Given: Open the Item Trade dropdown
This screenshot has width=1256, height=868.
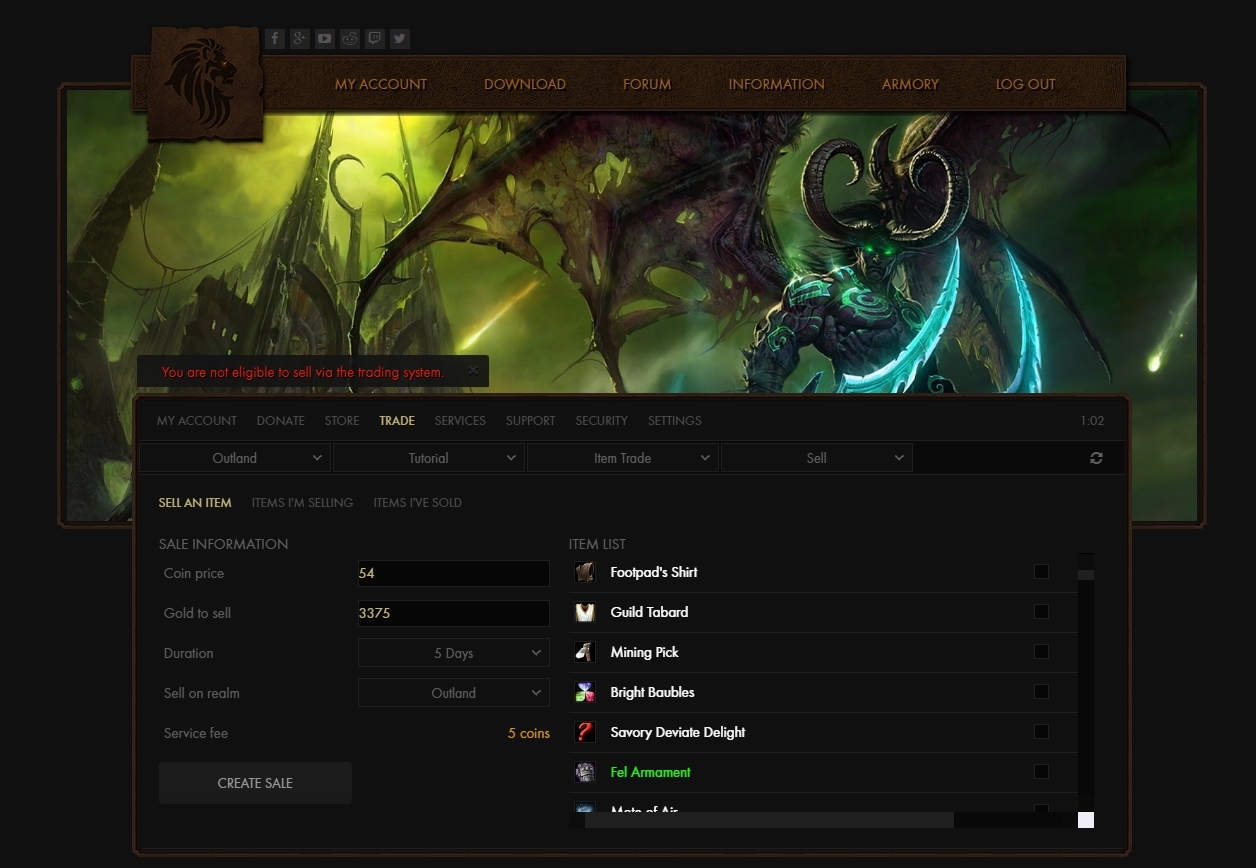Looking at the screenshot, I should click(623, 458).
